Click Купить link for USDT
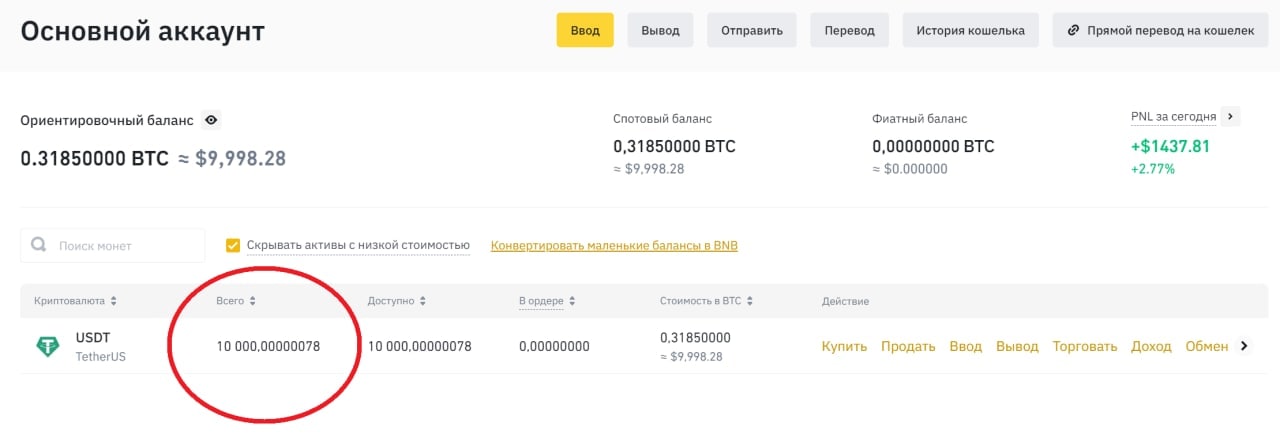 843,346
